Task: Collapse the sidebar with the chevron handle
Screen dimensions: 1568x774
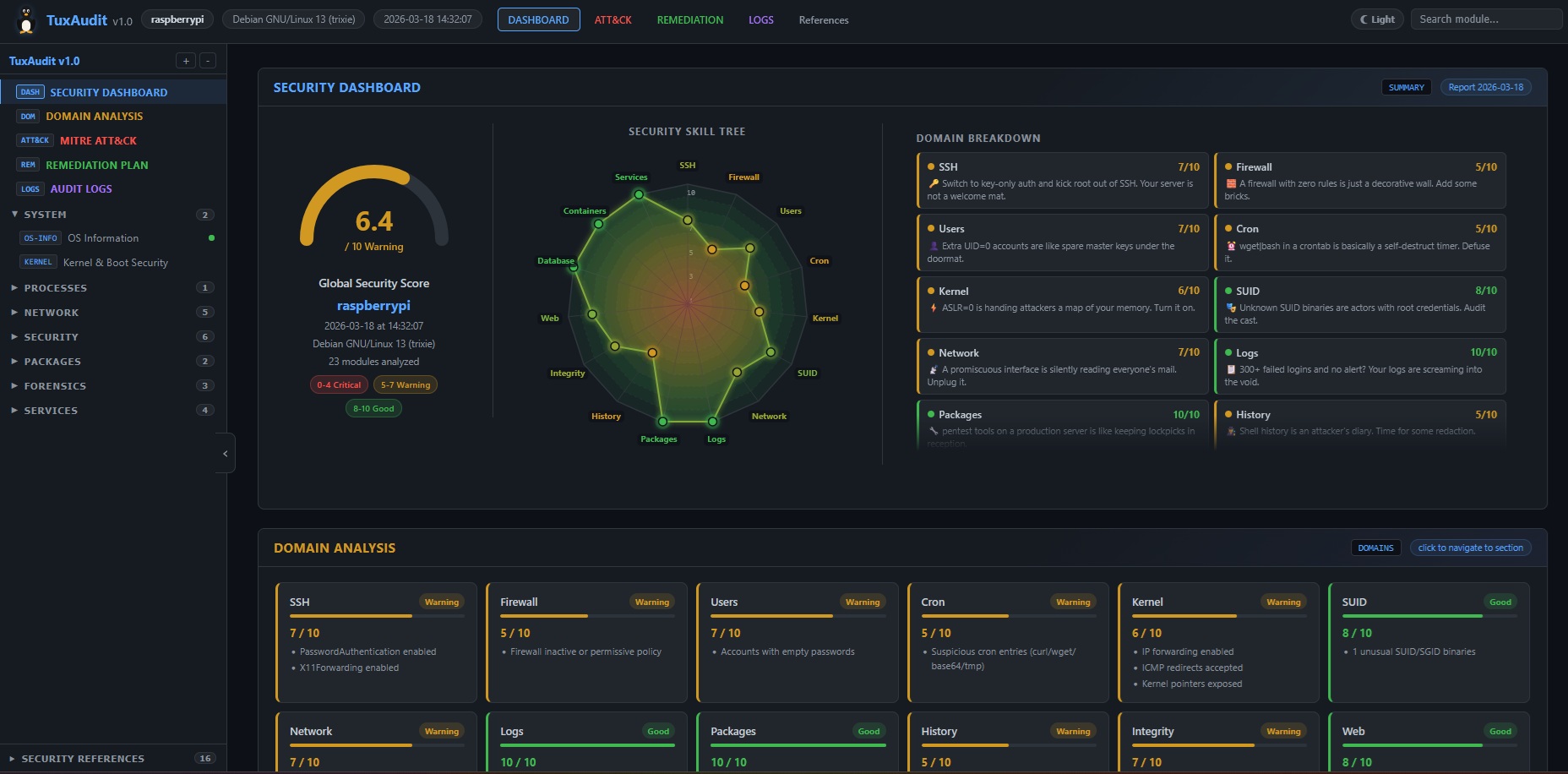Action: (x=225, y=454)
